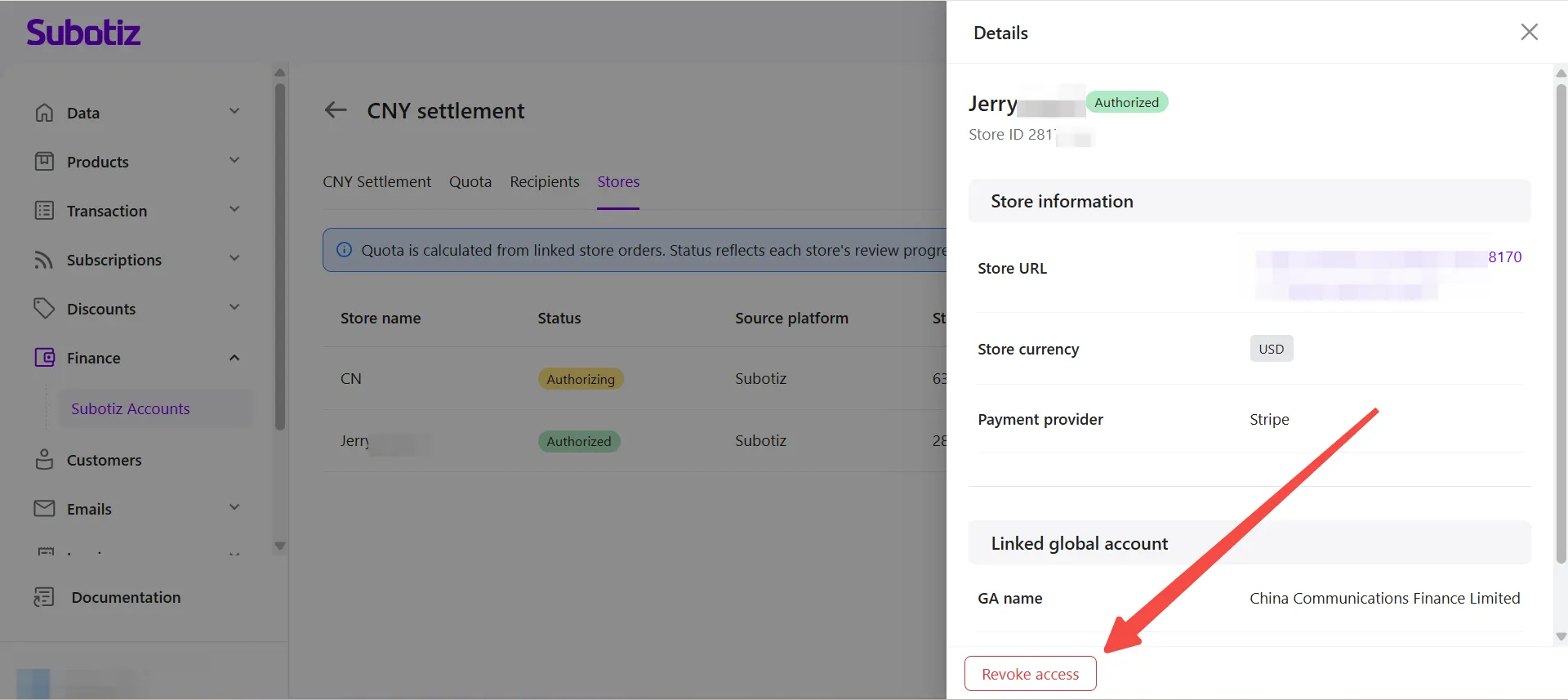1568x700 pixels.
Task: Click the sidebar scrollbar up arrow
Action: pyautogui.click(x=280, y=73)
